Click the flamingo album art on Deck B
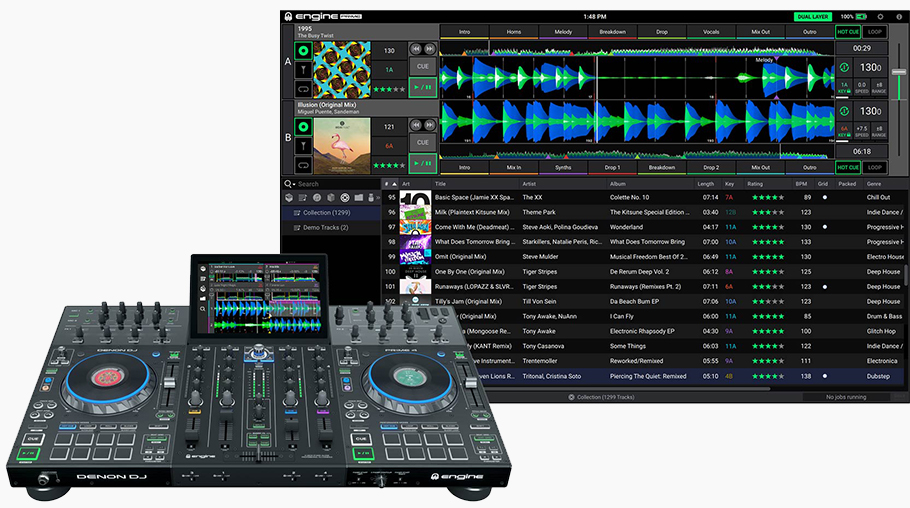910x508 pixels. 342,146
